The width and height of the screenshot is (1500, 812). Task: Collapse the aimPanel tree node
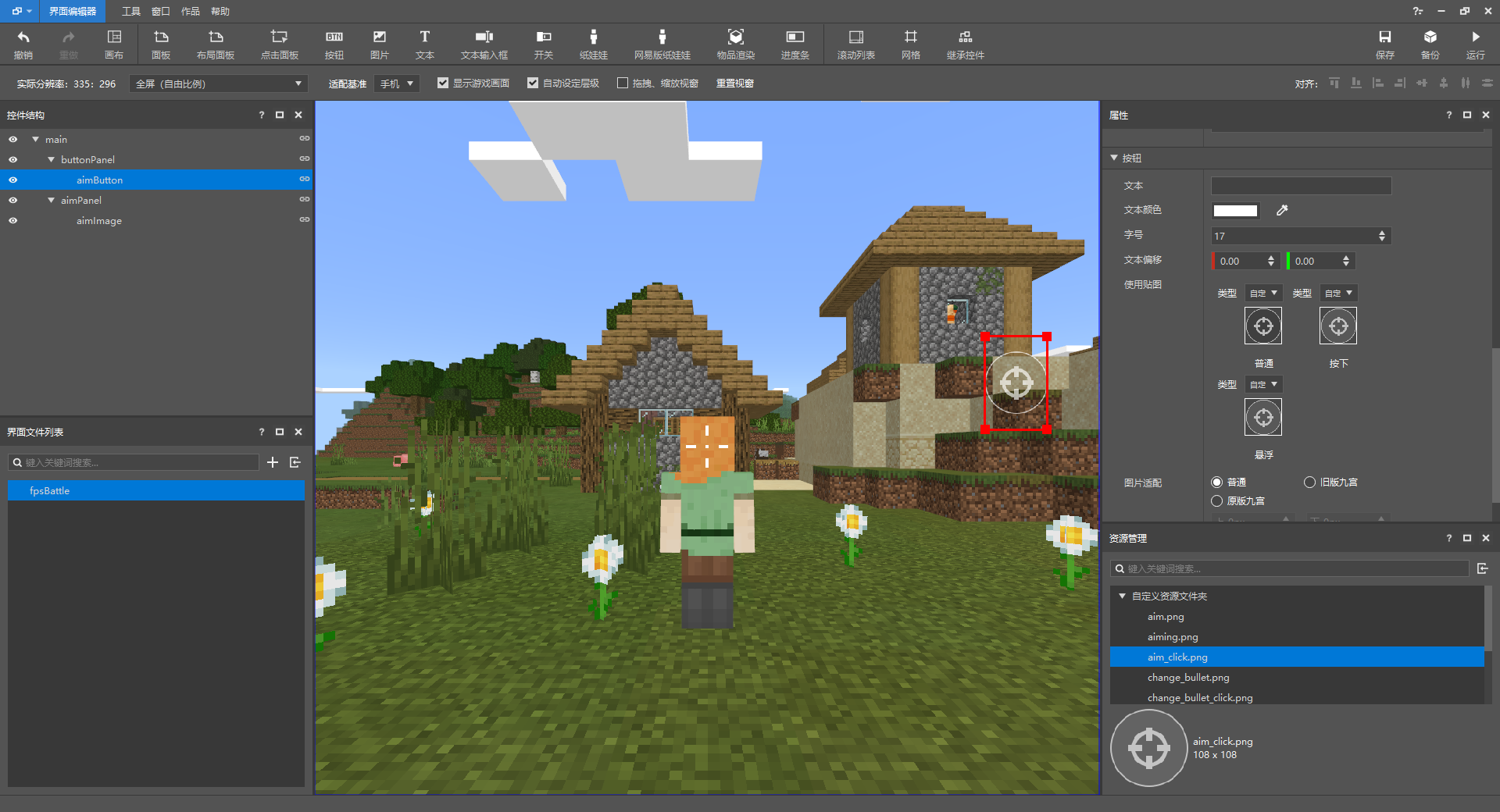pos(51,200)
